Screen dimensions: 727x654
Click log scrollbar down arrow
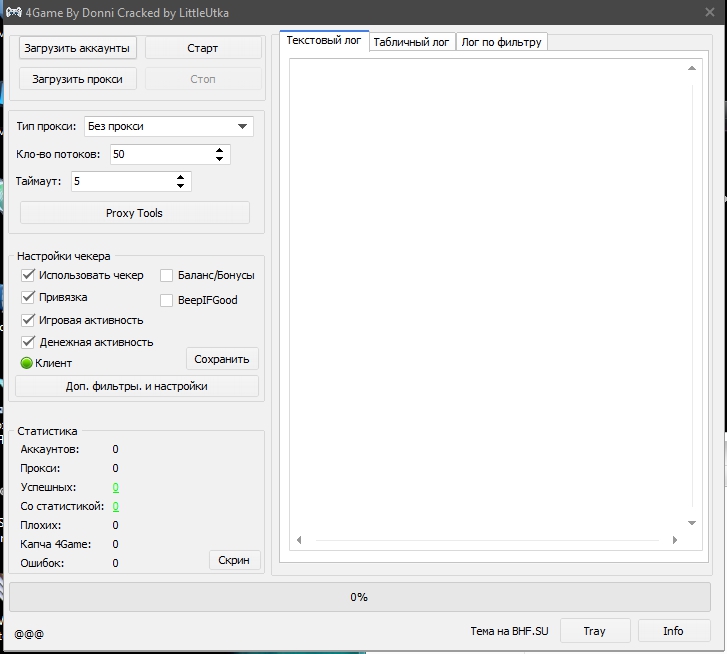692,523
